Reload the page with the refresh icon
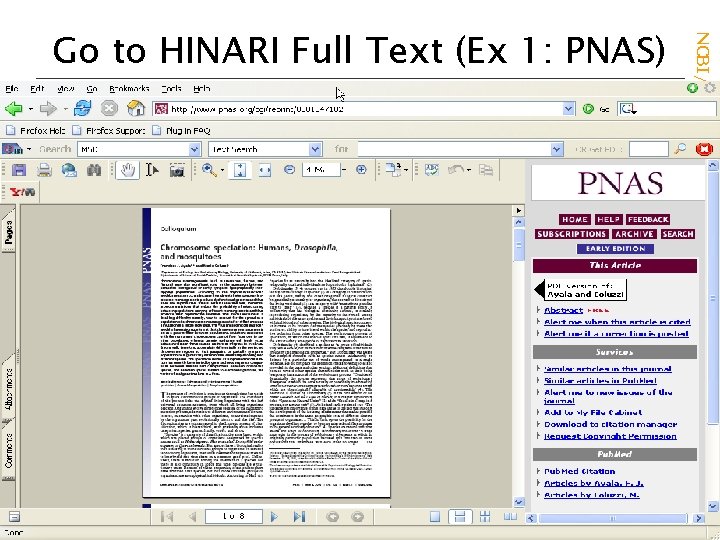This screenshot has height=540, width=720. (83, 109)
